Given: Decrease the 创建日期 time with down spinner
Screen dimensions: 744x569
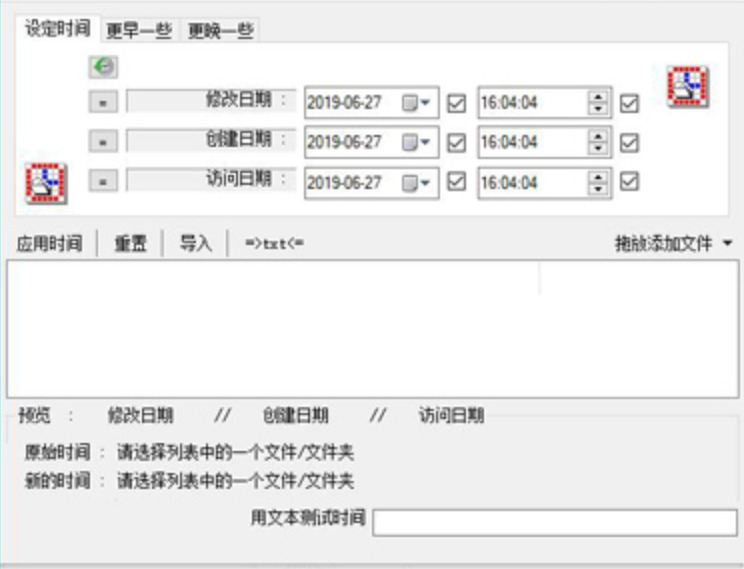Looking at the screenshot, I should 598,148.
